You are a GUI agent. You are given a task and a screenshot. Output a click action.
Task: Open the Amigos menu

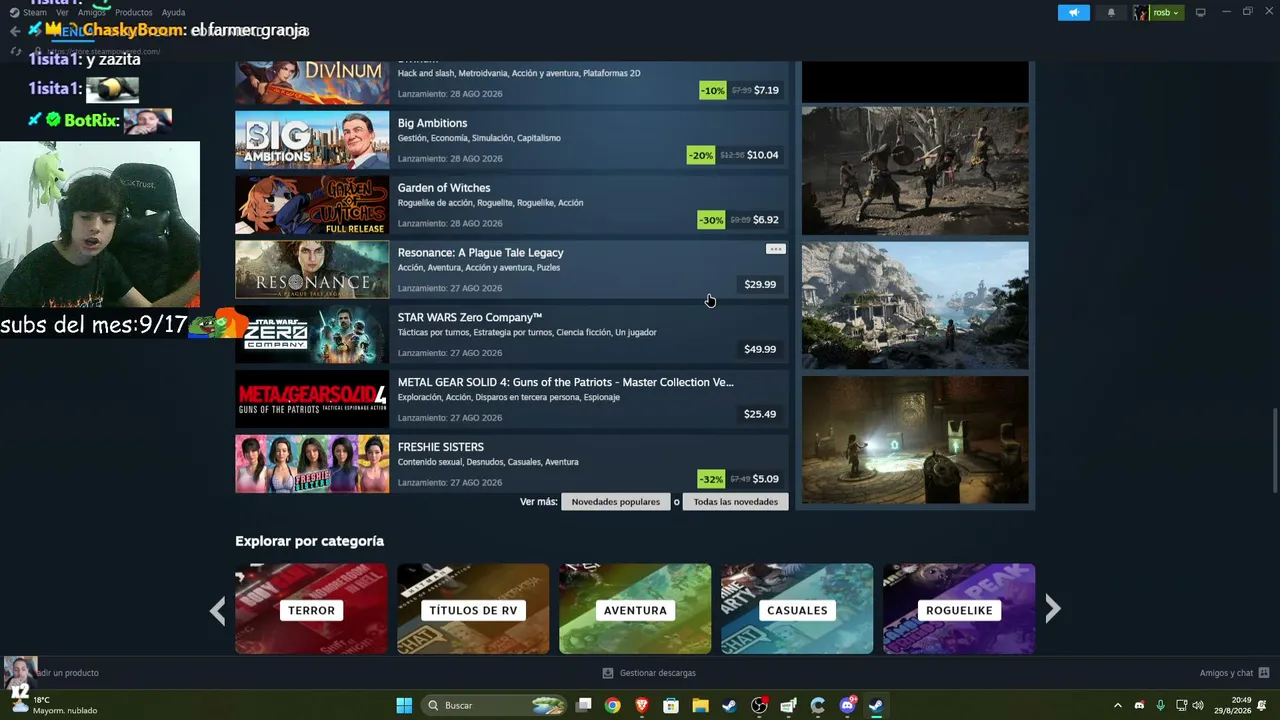[x=91, y=13]
